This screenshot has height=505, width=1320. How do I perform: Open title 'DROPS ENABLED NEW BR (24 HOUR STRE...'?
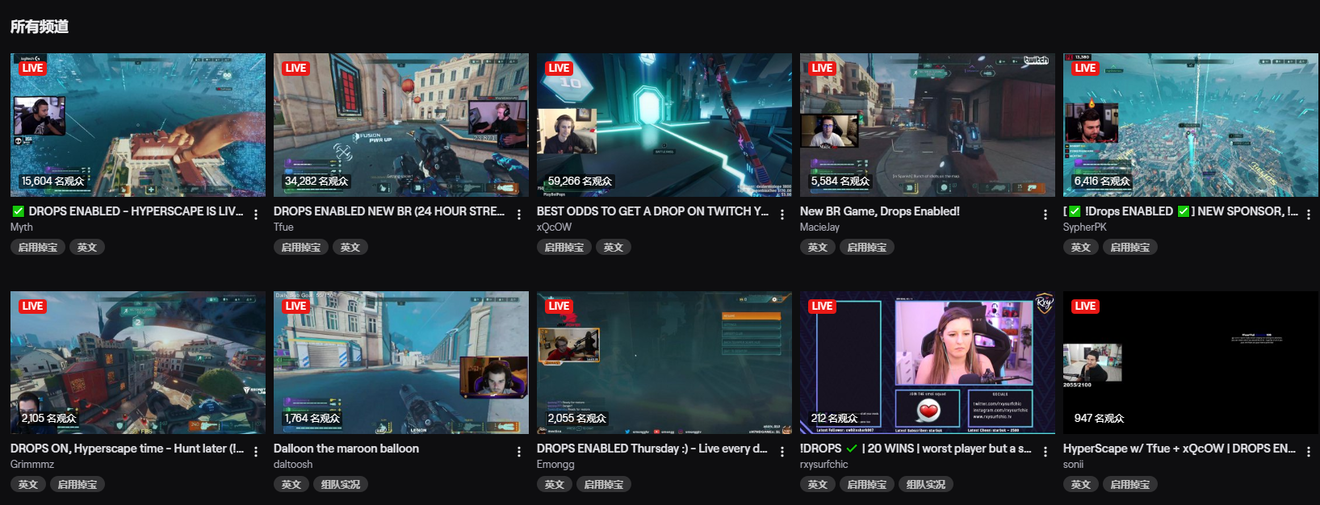[x=389, y=212]
